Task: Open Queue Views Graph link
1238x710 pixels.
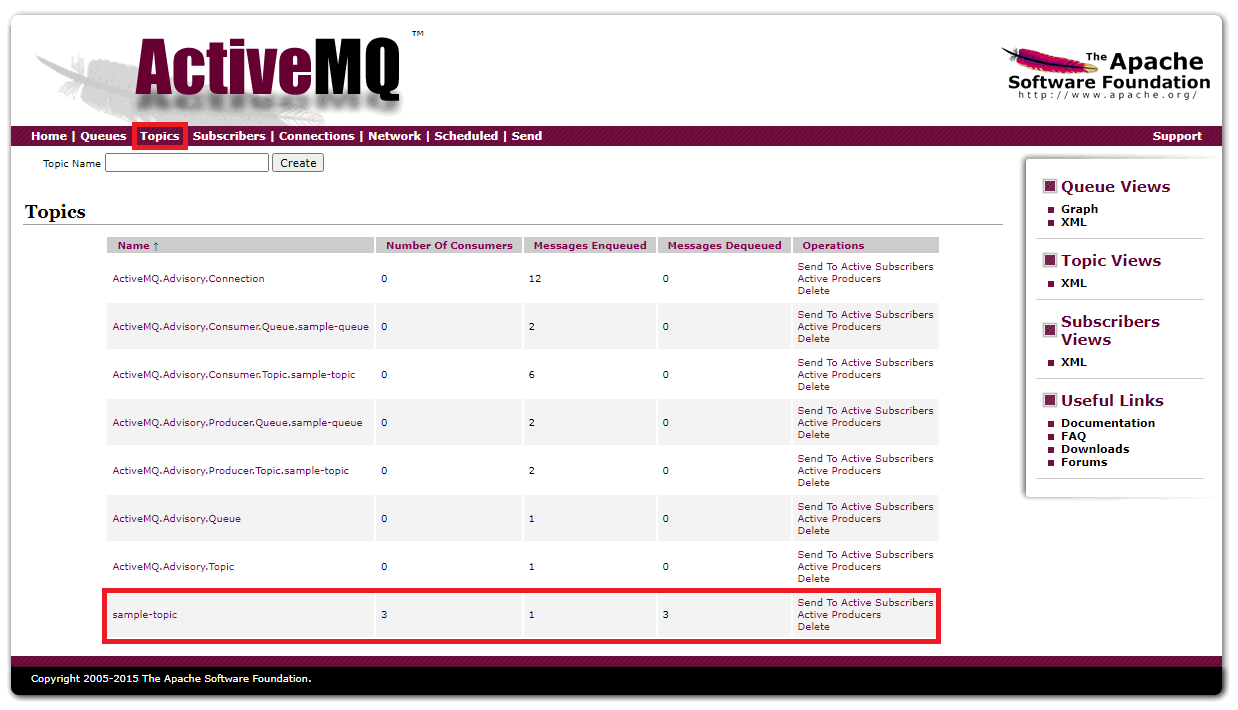Action: [x=1079, y=209]
